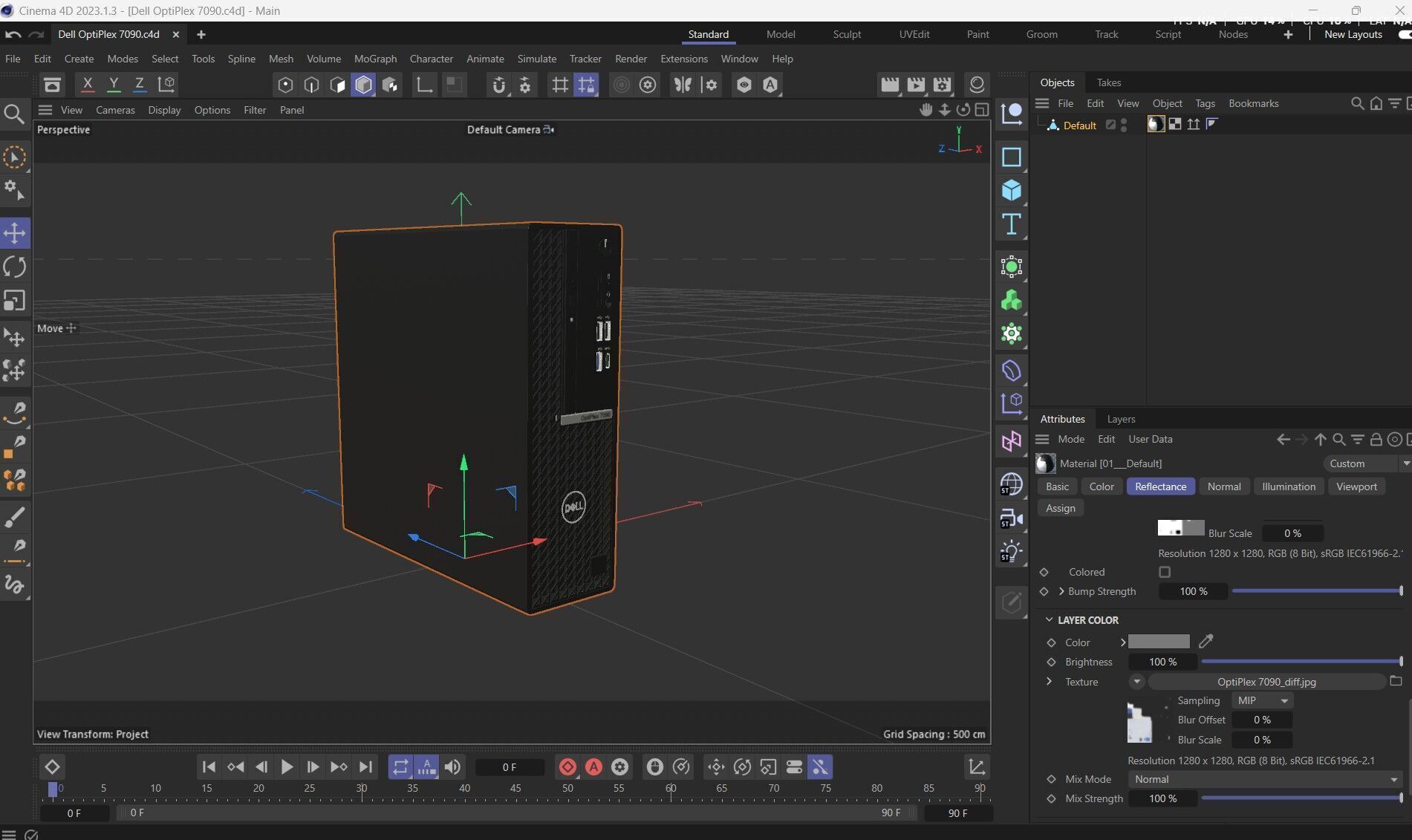
Task: Click the Play Forwards button
Action: [x=287, y=767]
